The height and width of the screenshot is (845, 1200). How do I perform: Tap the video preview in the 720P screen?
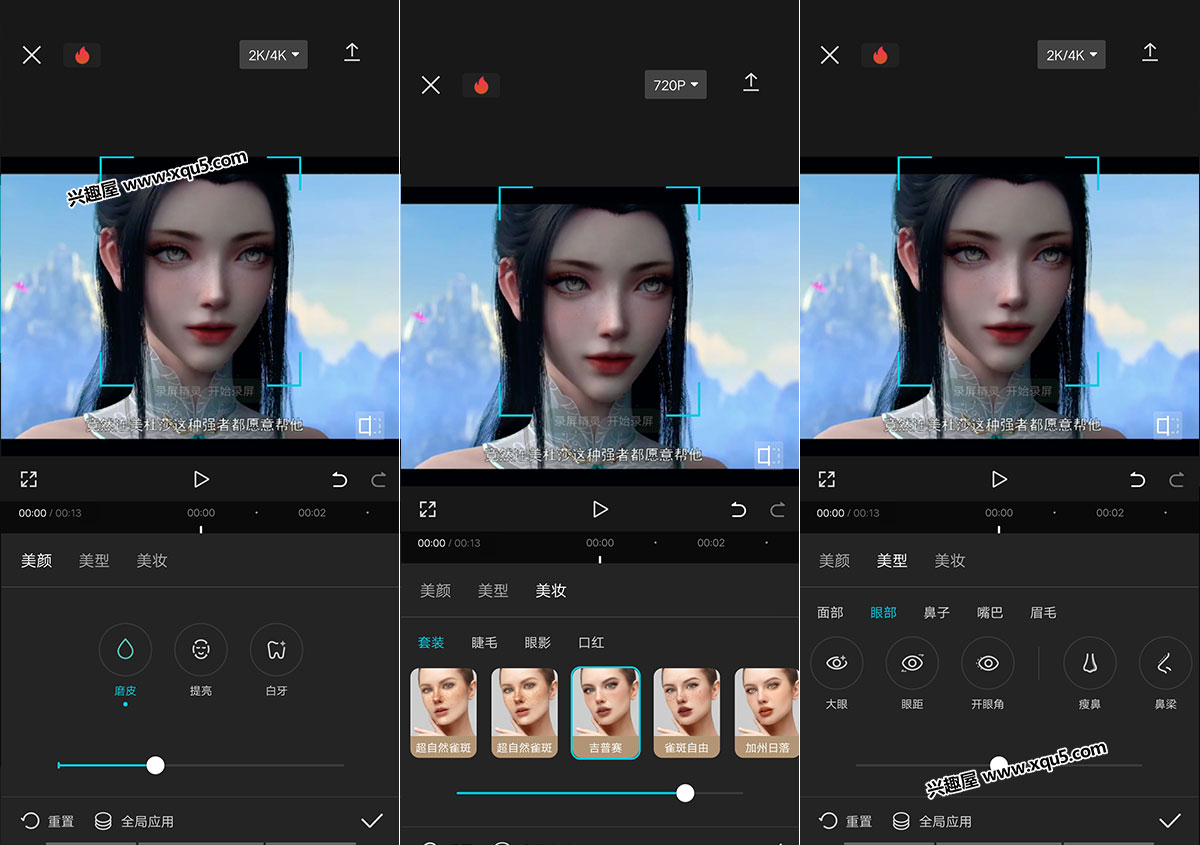[600, 336]
